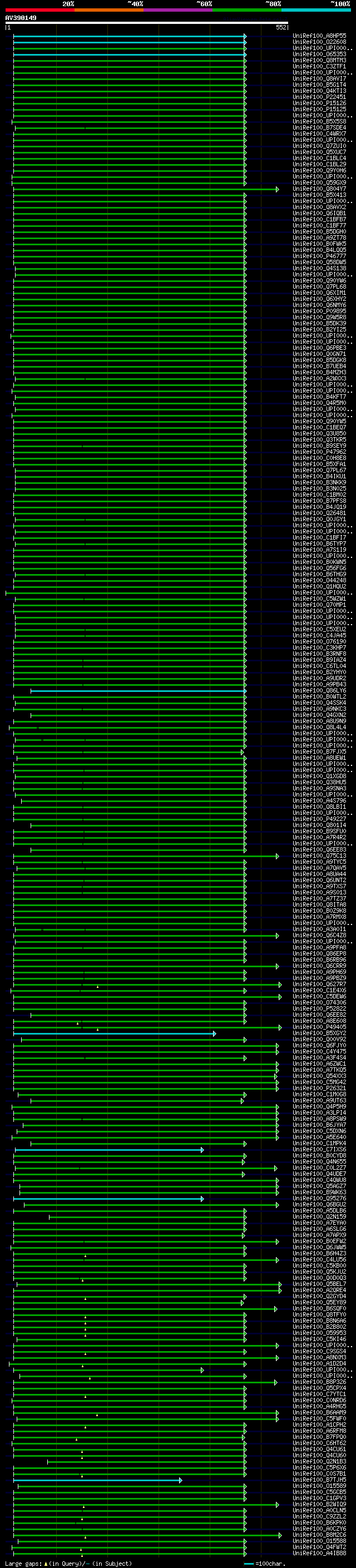The width and height of the screenshot is (356, 1568).
Task: Click label UniRef100_Q804Y7
Action: [319, 189]
